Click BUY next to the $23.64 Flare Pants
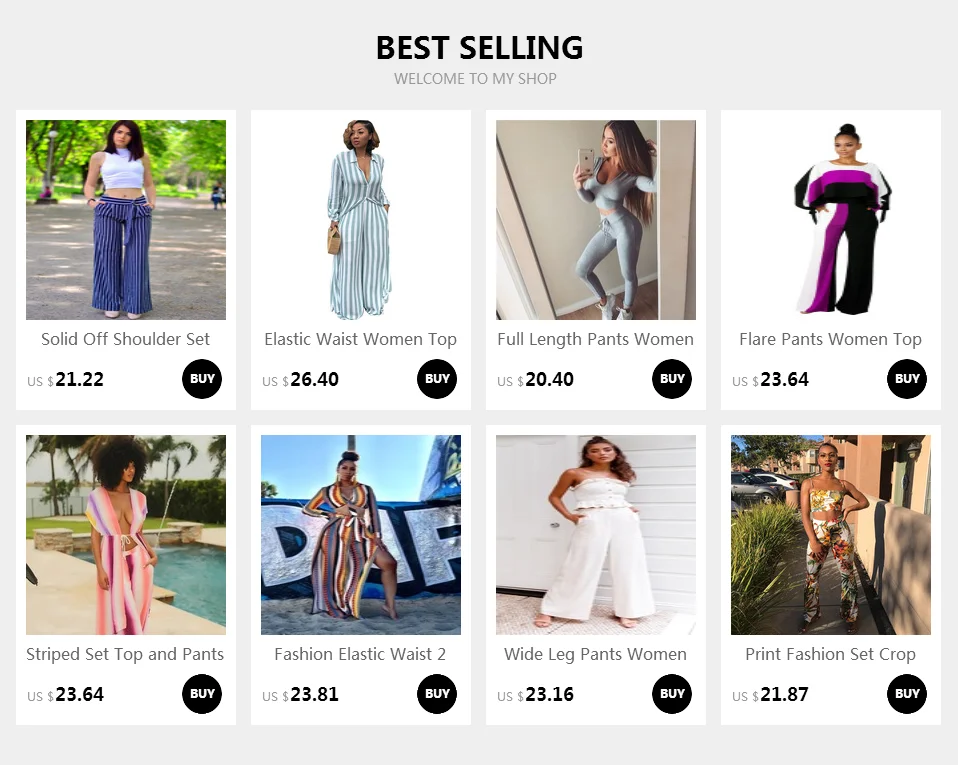Screen dimensions: 958x765 [x=907, y=379]
